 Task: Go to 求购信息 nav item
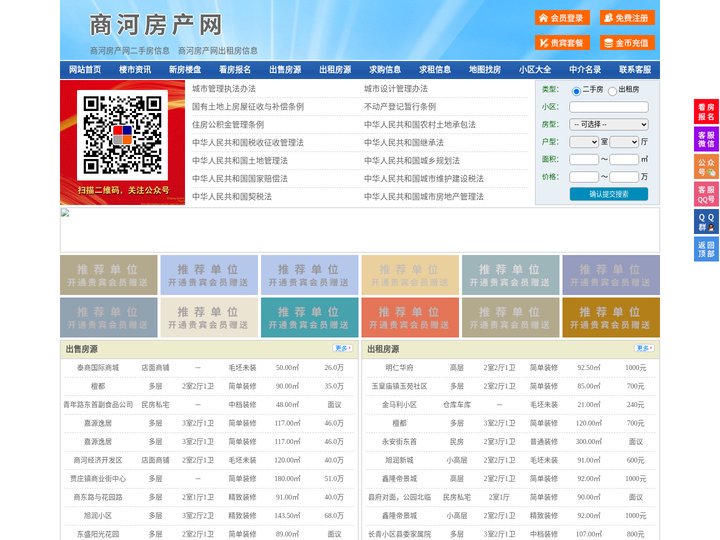385,69
